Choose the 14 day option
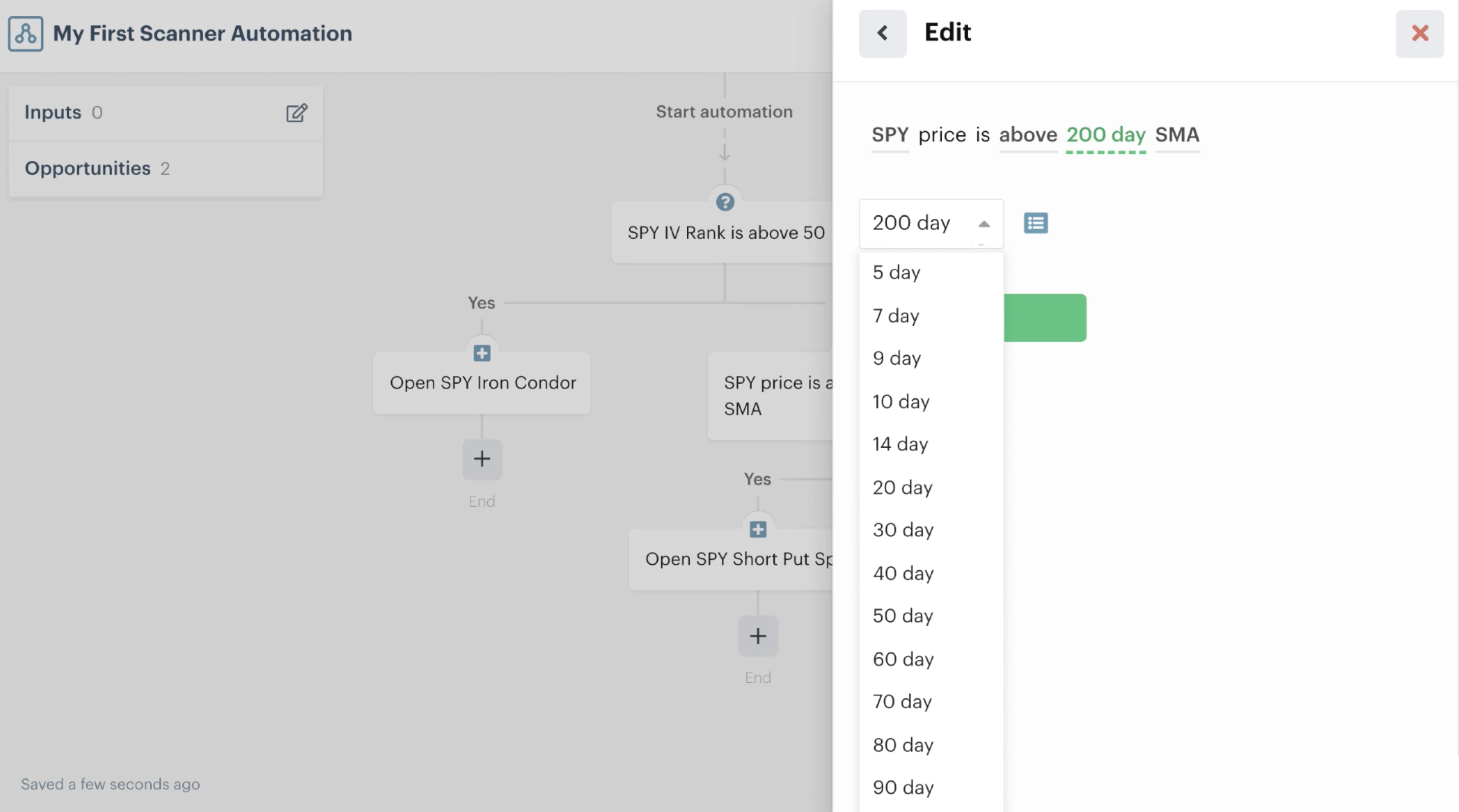This screenshot has width=1459, height=812. [x=931, y=445]
